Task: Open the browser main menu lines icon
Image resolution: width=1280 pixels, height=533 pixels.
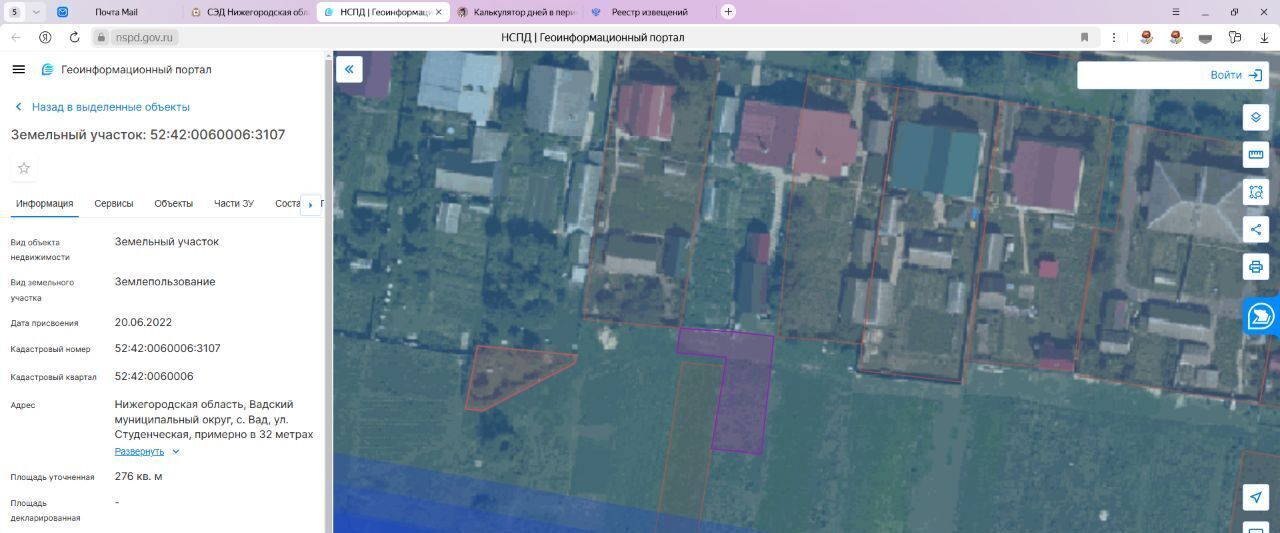Action: tap(1176, 12)
